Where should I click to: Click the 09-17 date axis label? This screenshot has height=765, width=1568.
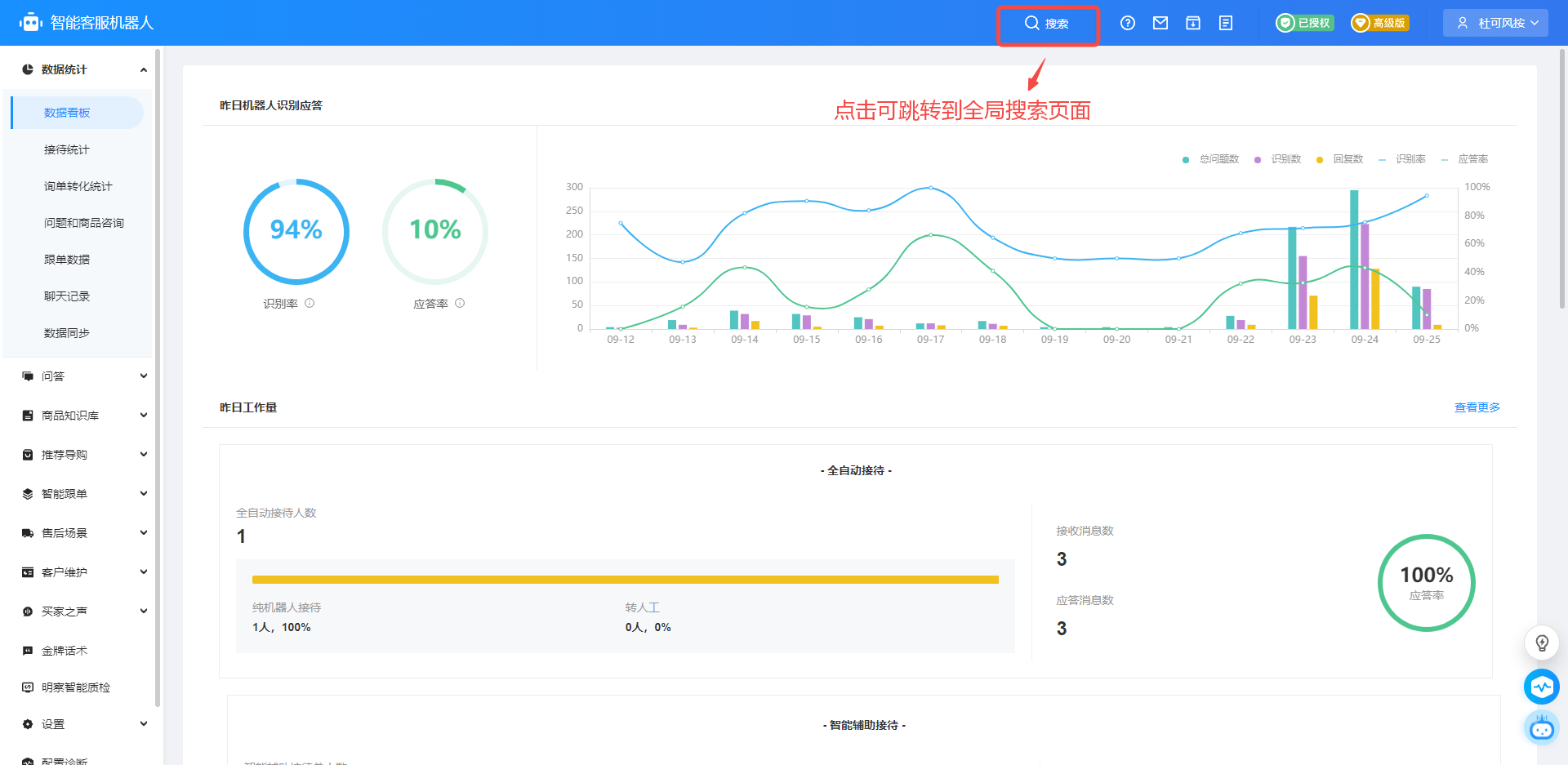930,340
